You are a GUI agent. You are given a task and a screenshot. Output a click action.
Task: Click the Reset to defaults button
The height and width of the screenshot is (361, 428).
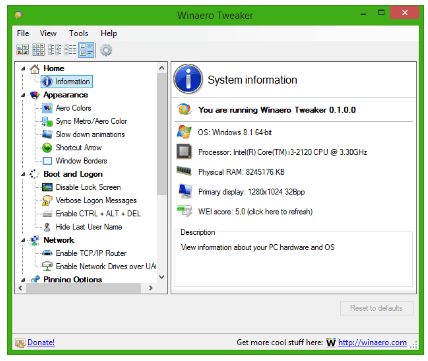click(377, 308)
